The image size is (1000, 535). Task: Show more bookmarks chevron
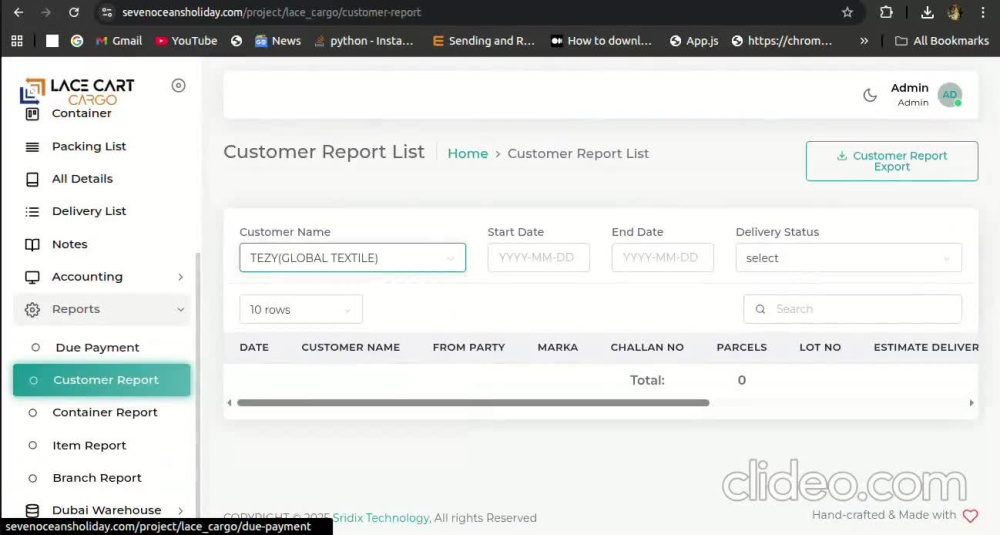point(864,41)
